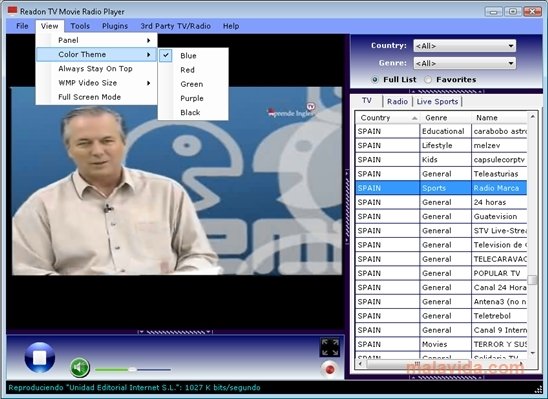548x399 pixels.
Task: Select the Radio Marca channel row
Action: [441, 188]
